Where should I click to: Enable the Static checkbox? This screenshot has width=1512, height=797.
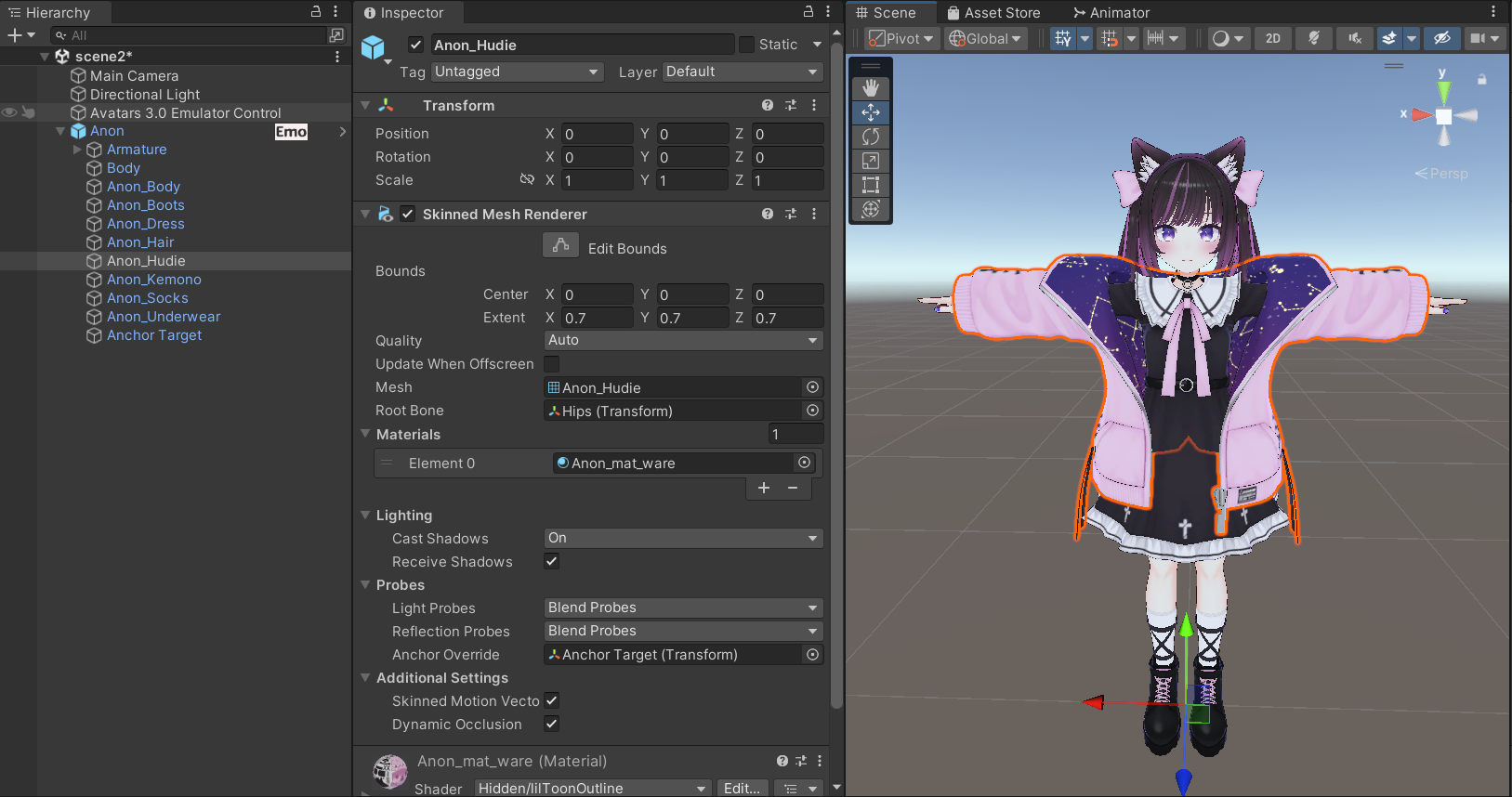746,45
